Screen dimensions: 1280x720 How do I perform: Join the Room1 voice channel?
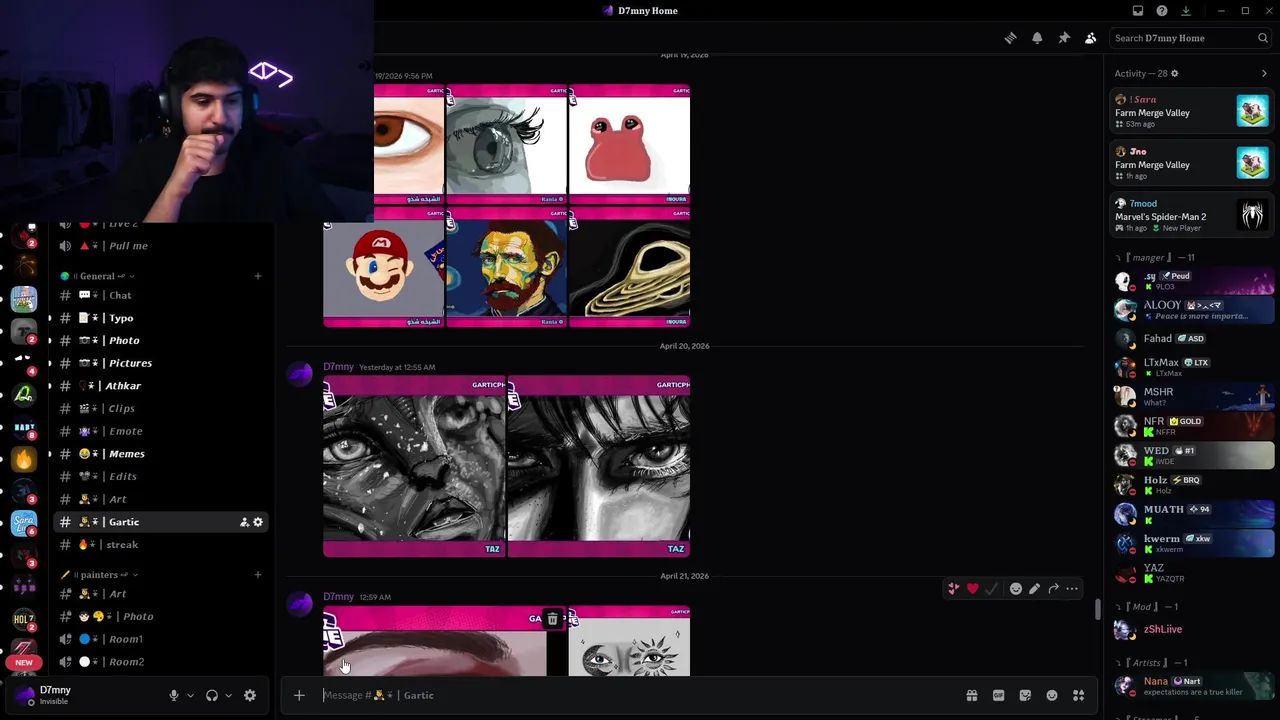pos(160,639)
